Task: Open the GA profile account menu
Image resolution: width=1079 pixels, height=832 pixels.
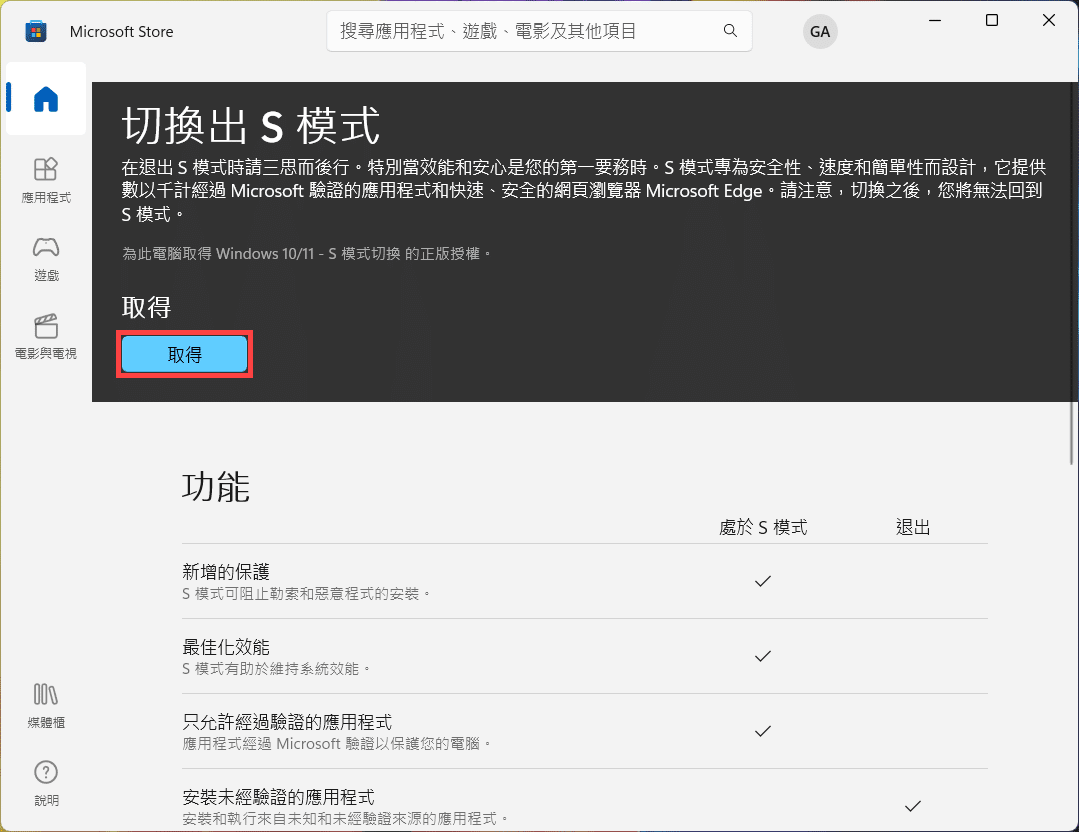Action: tap(820, 32)
